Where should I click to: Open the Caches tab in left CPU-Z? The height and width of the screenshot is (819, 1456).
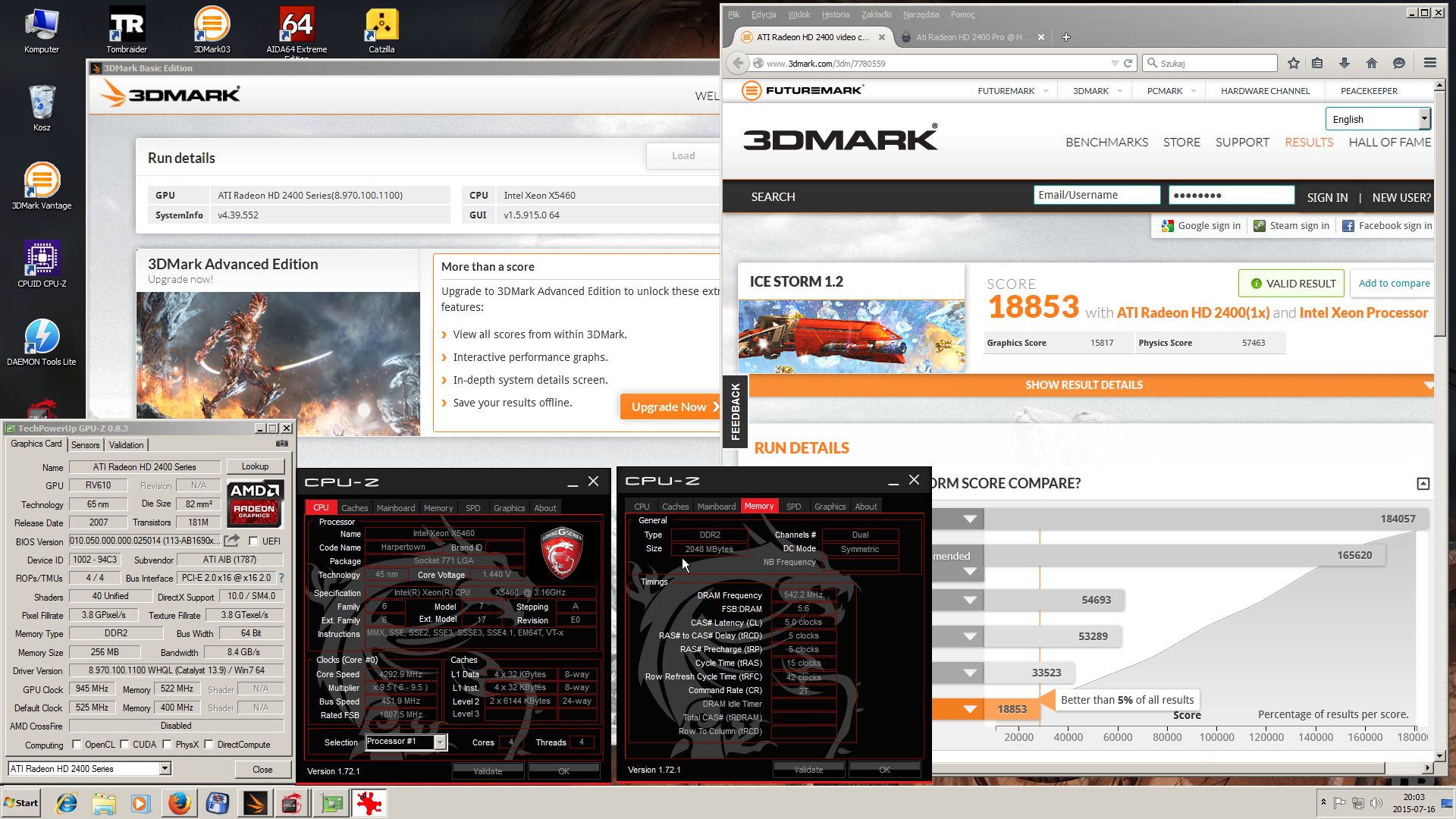pyautogui.click(x=354, y=508)
